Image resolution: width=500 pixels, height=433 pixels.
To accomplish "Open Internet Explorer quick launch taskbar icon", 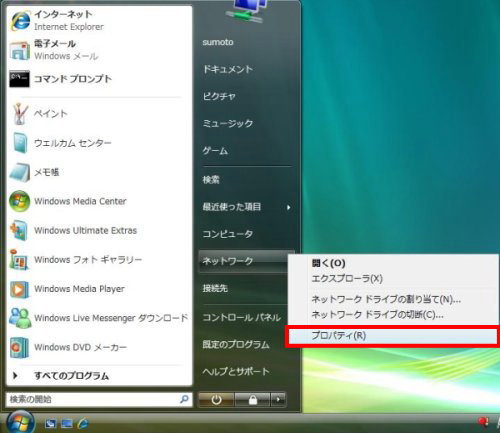I will pyautogui.click(x=83, y=423).
